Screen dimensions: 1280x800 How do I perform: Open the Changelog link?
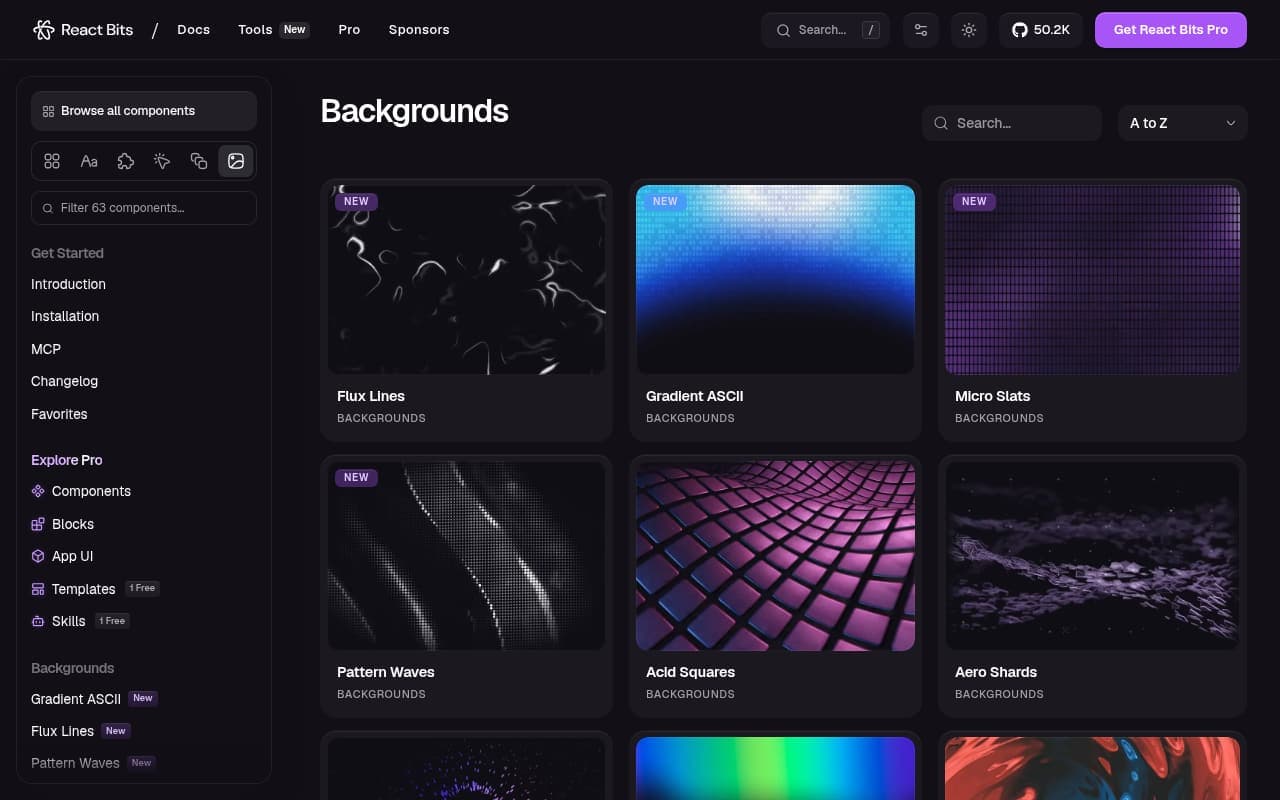[64, 381]
